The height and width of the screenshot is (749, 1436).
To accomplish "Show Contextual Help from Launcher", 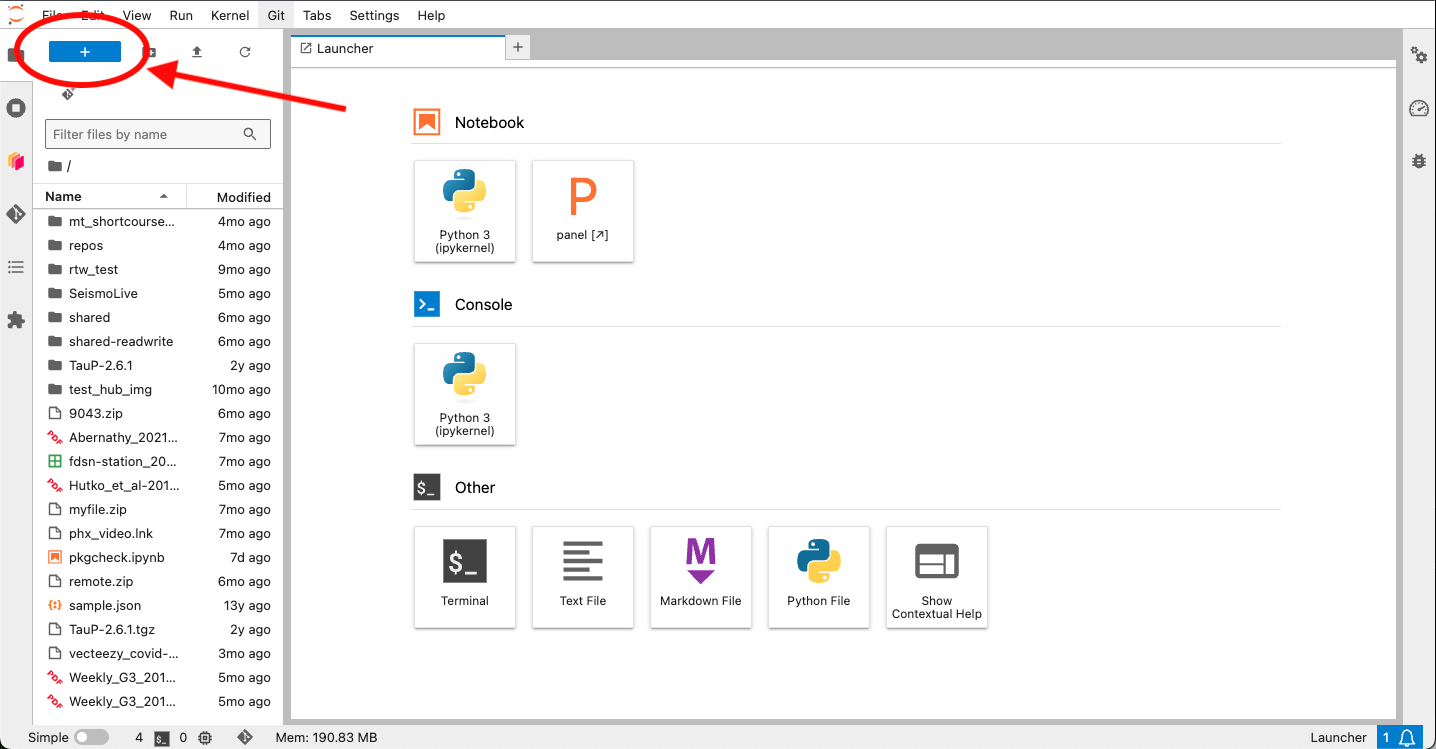I will pyautogui.click(x=937, y=577).
